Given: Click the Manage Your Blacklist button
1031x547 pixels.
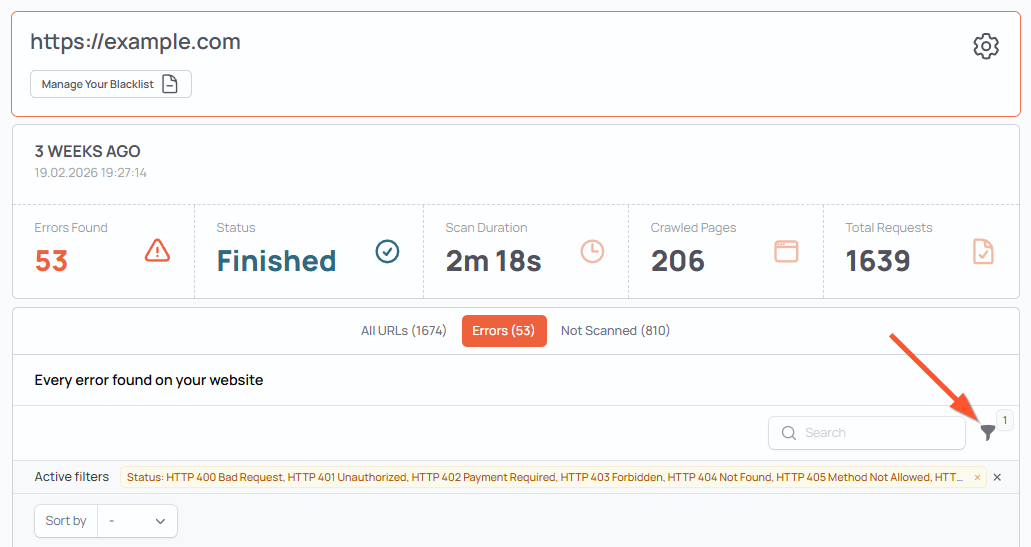Looking at the screenshot, I should coord(110,84).
